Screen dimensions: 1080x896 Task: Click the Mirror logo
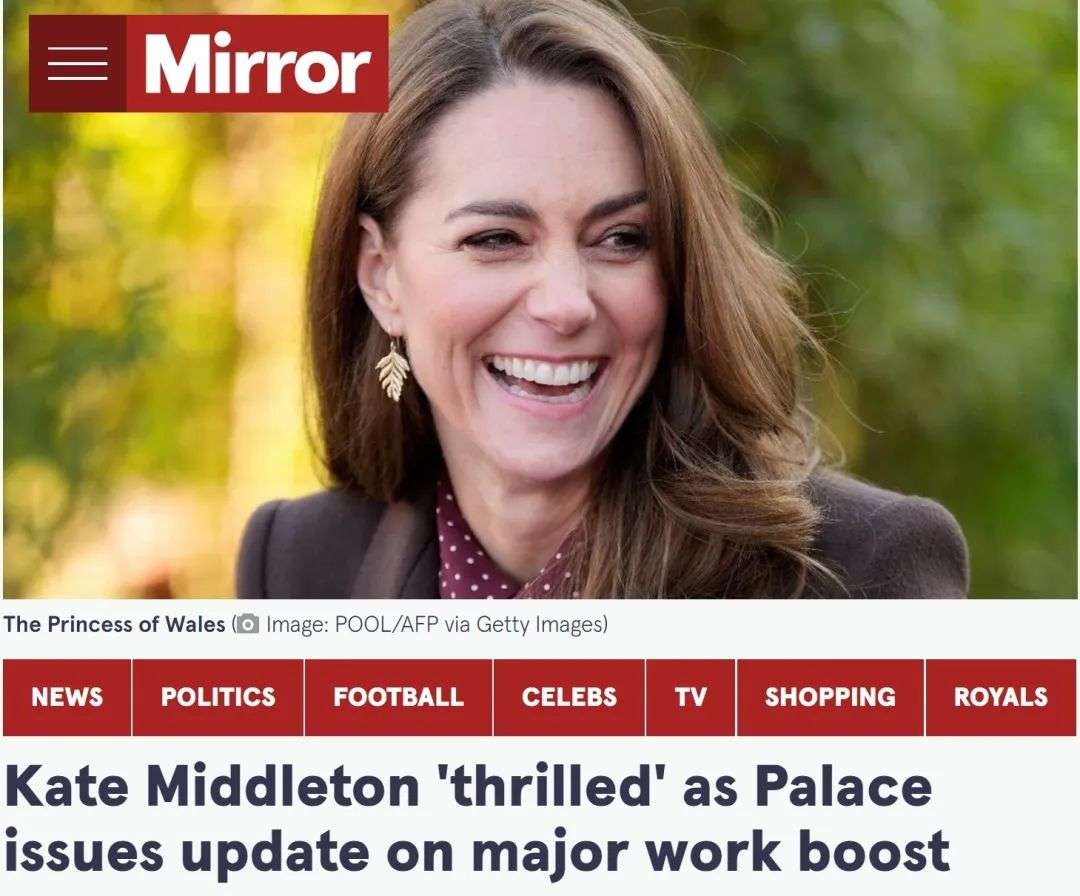(257, 63)
